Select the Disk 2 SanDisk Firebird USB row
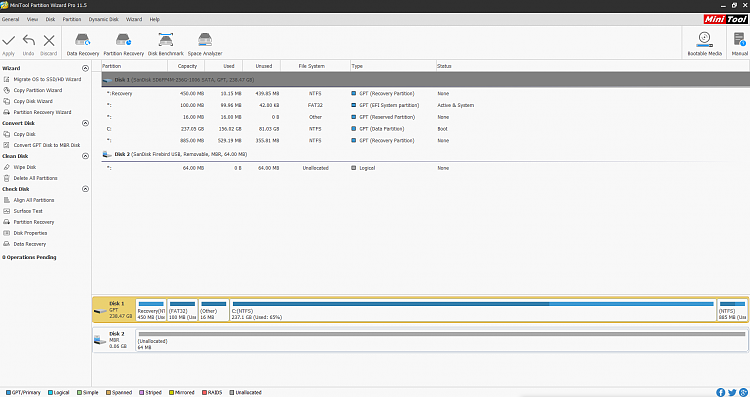This screenshot has height=397, width=750. pos(426,154)
